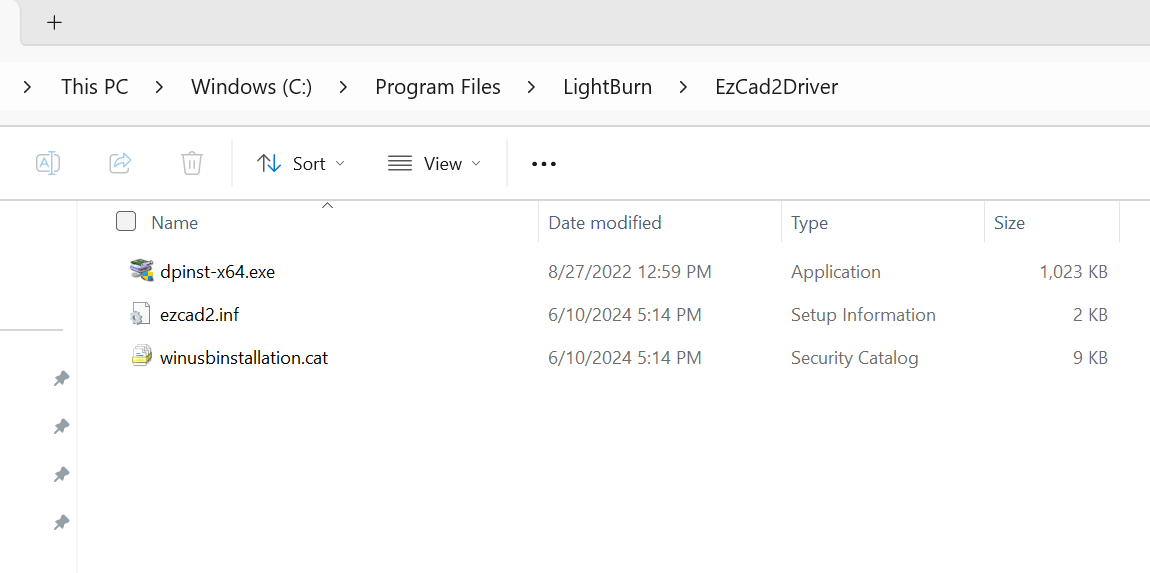
Task: Click the Type column header
Action: [x=809, y=222]
